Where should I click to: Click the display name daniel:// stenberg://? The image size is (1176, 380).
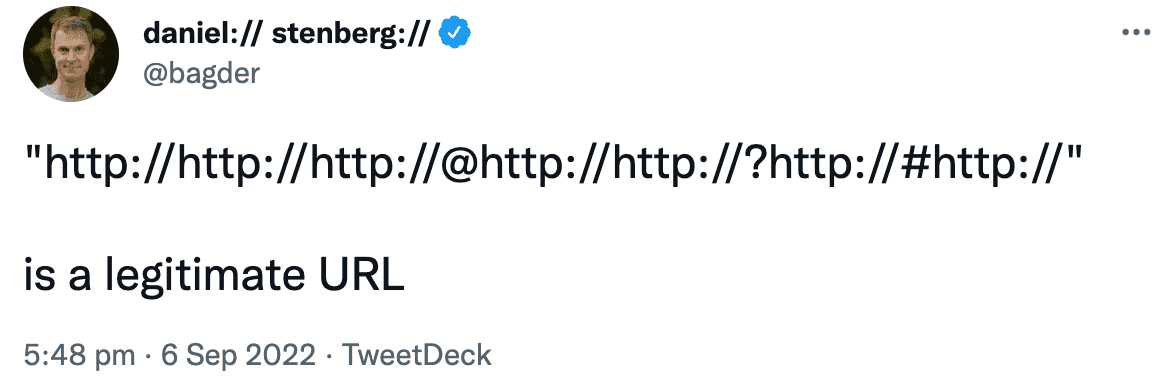coord(285,34)
